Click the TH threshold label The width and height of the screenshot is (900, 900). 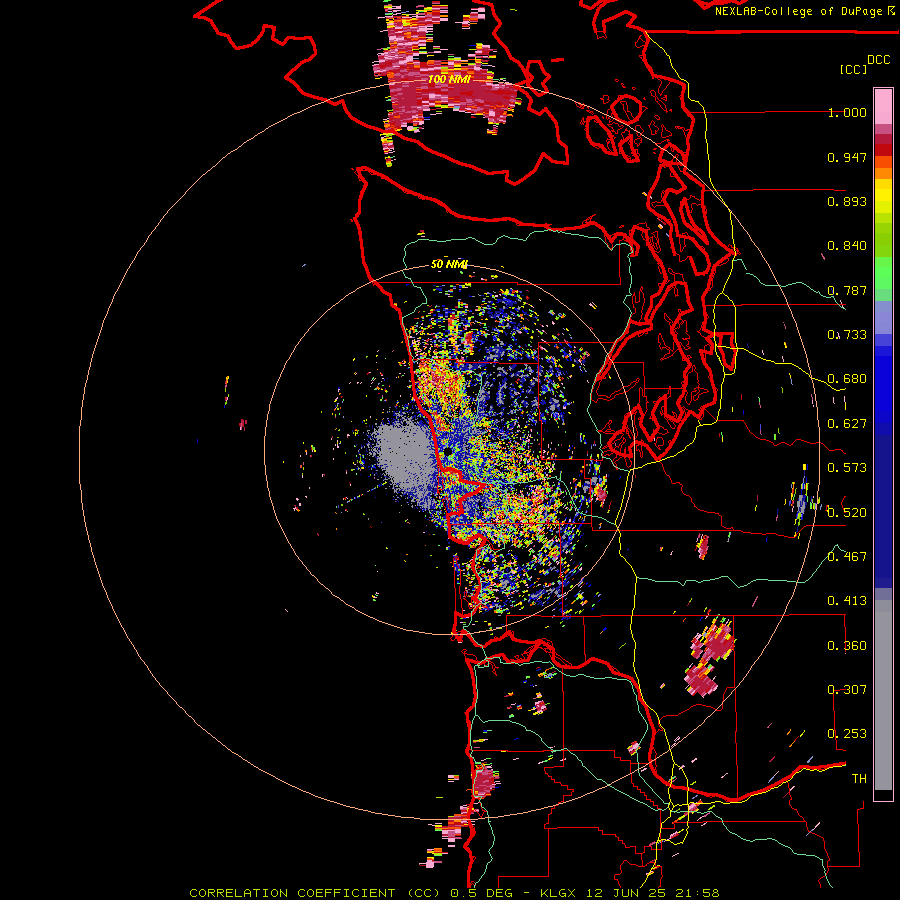tap(859, 779)
